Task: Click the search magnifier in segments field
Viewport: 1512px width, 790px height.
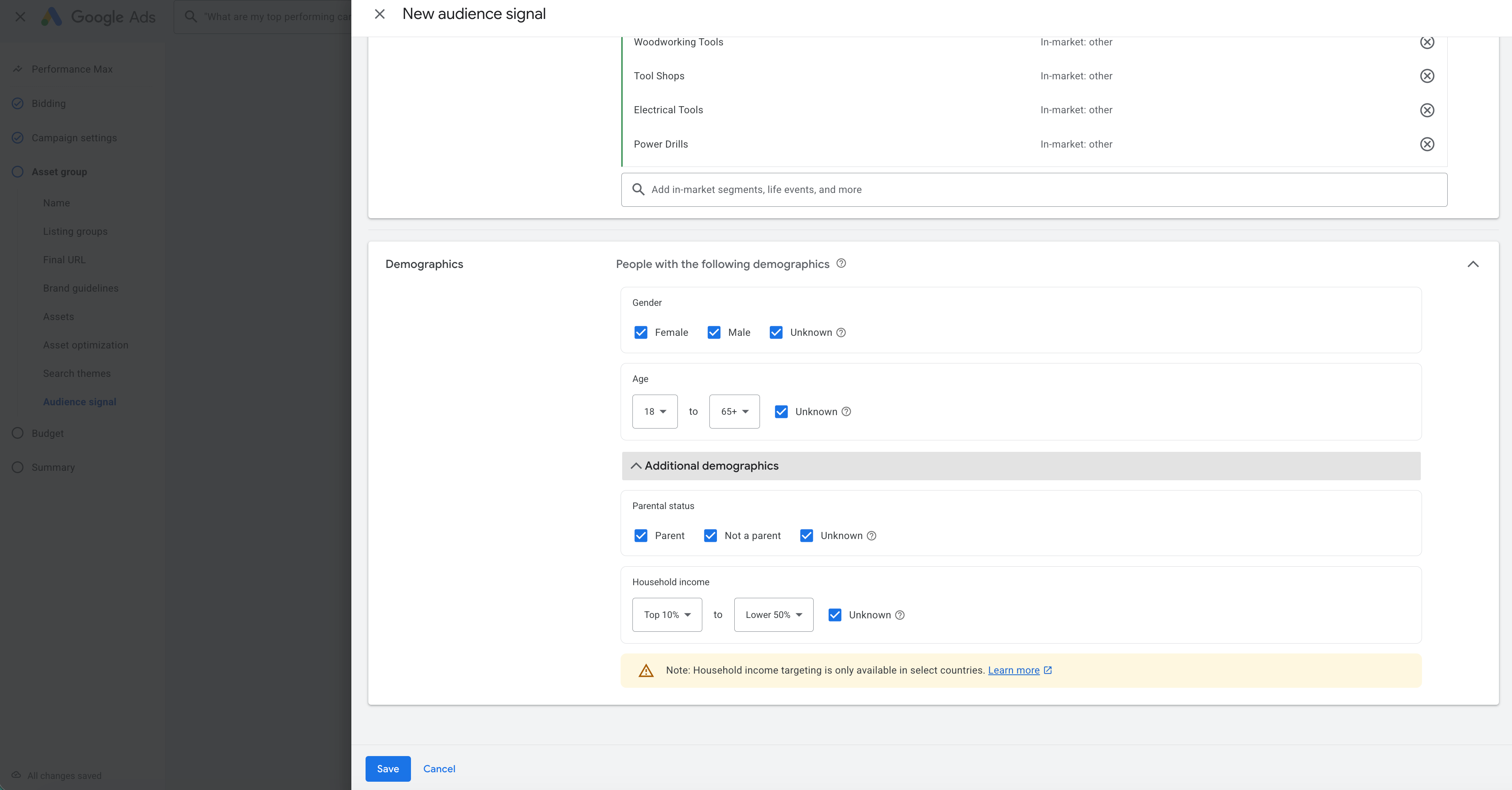Action: click(638, 189)
